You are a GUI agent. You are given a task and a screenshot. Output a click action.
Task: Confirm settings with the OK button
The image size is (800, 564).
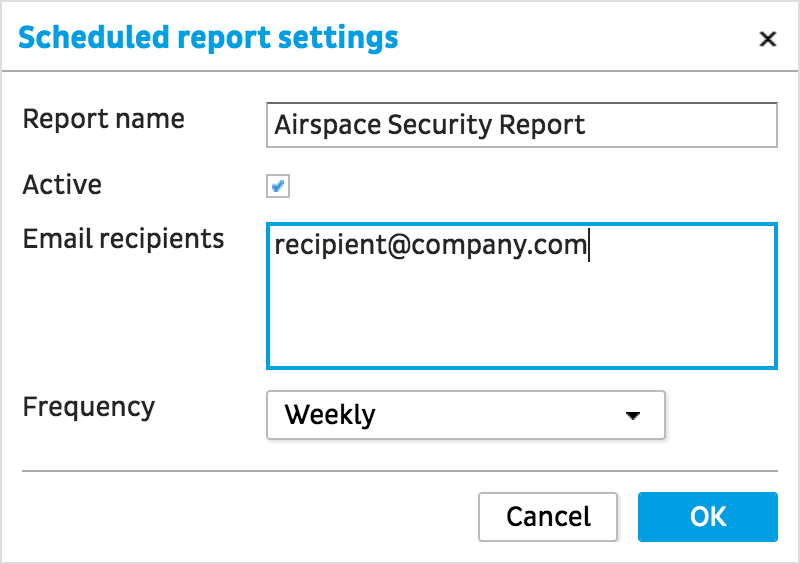click(708, 517)
